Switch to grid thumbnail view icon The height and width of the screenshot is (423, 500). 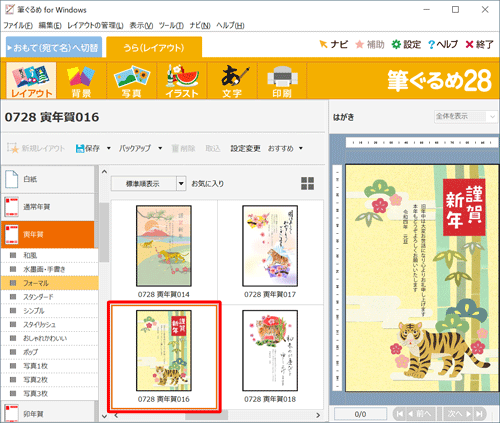coord(307,183)
